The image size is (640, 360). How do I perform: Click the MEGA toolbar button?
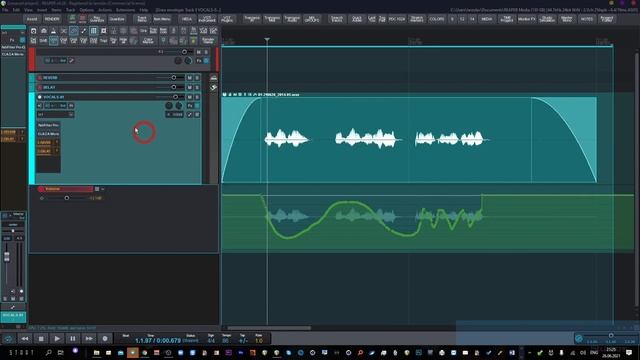(187, 19)
